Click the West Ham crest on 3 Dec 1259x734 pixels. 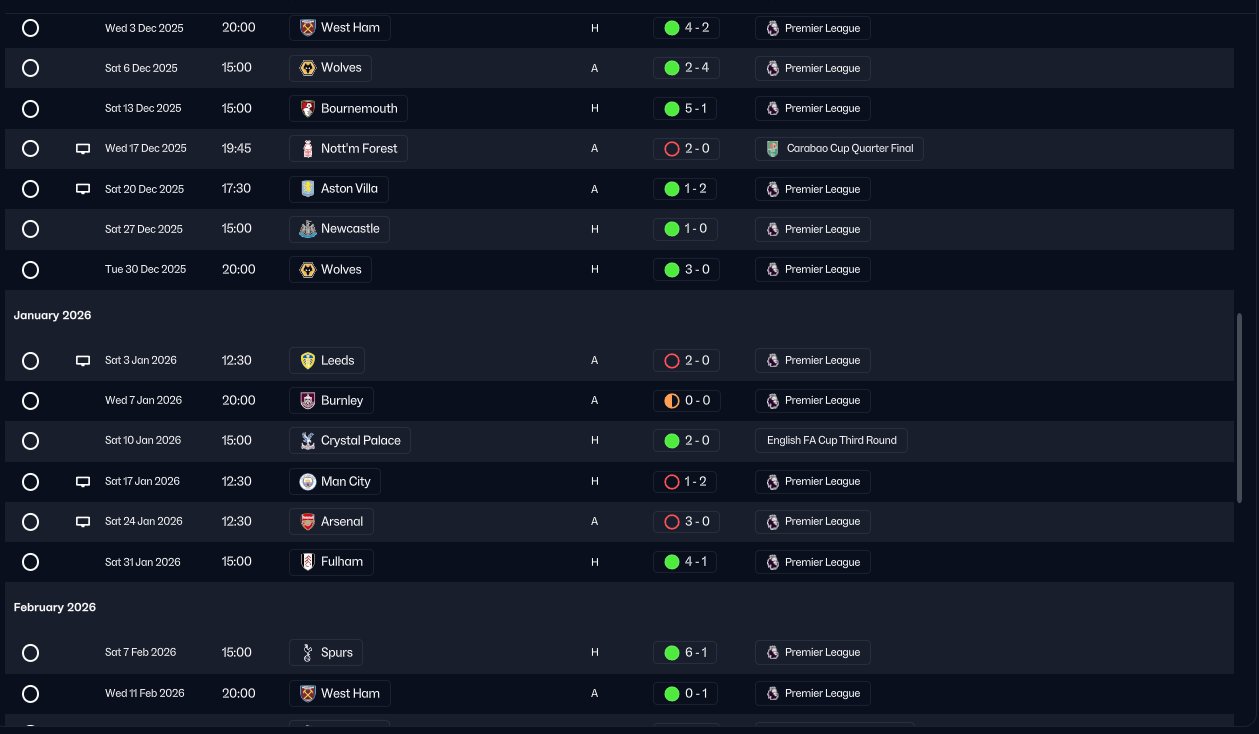[x=308, y=28]
